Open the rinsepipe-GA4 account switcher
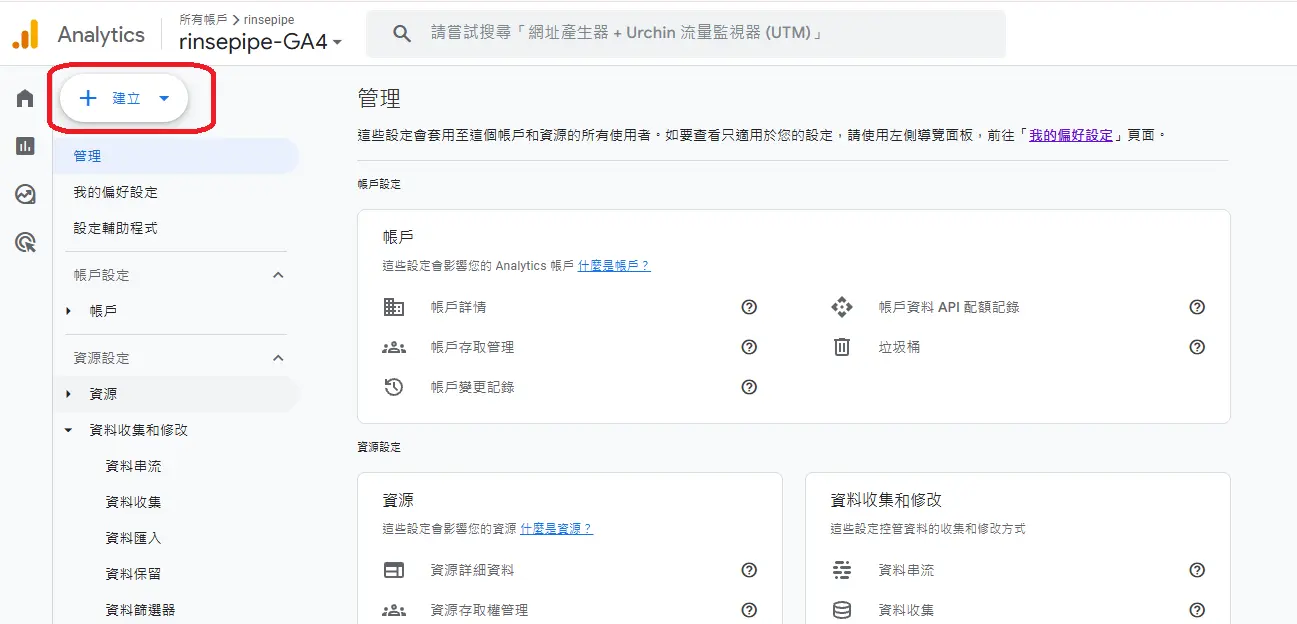The image size is (1297, 624). 257,44
